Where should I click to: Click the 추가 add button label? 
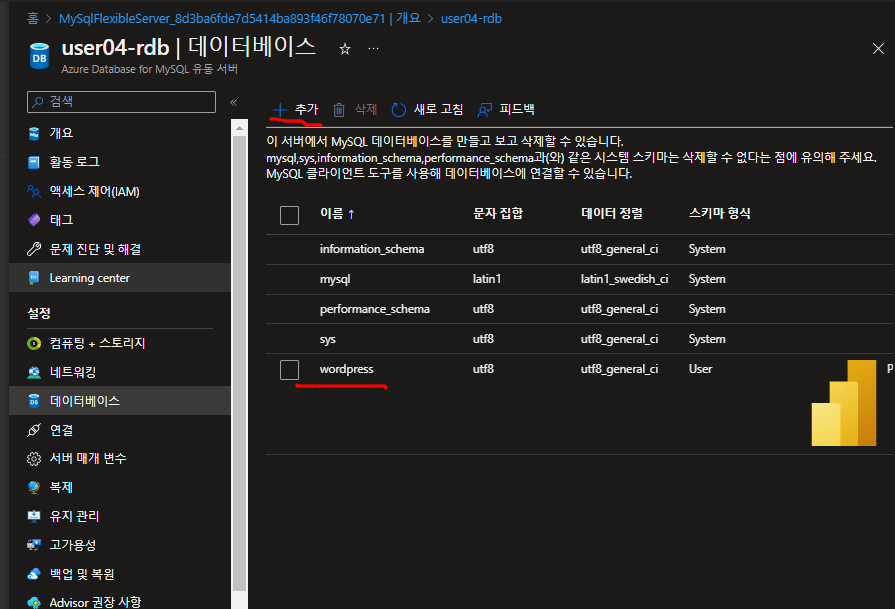coord(307,109)
